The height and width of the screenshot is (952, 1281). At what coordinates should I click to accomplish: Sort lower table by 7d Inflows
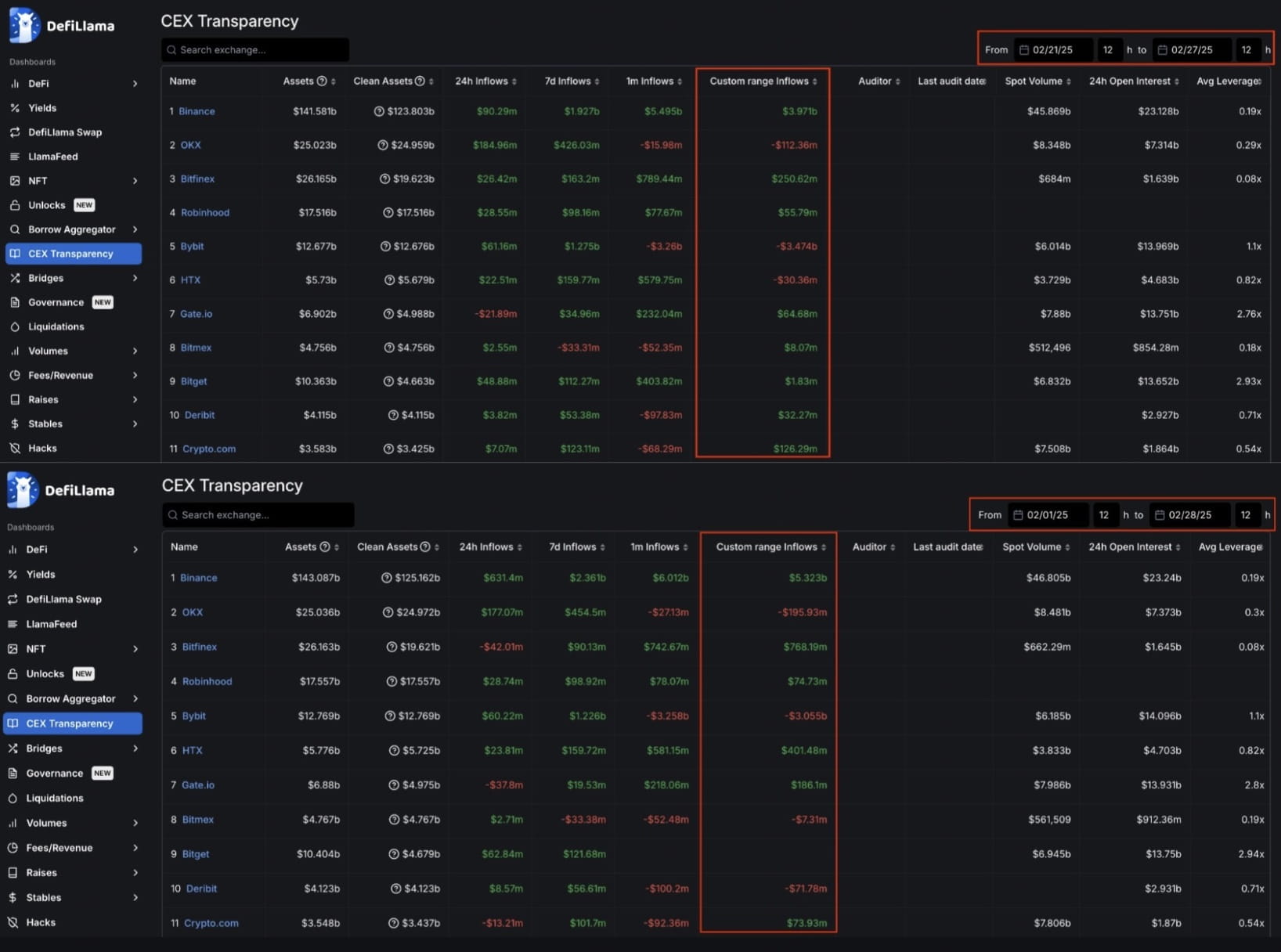pos(578,546)
